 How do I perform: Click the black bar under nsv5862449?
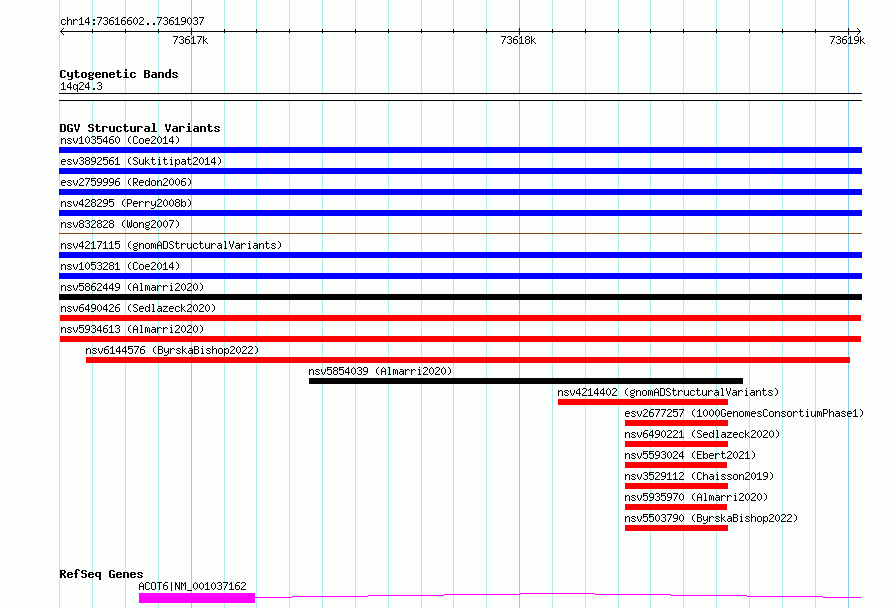tap(460, 297)
